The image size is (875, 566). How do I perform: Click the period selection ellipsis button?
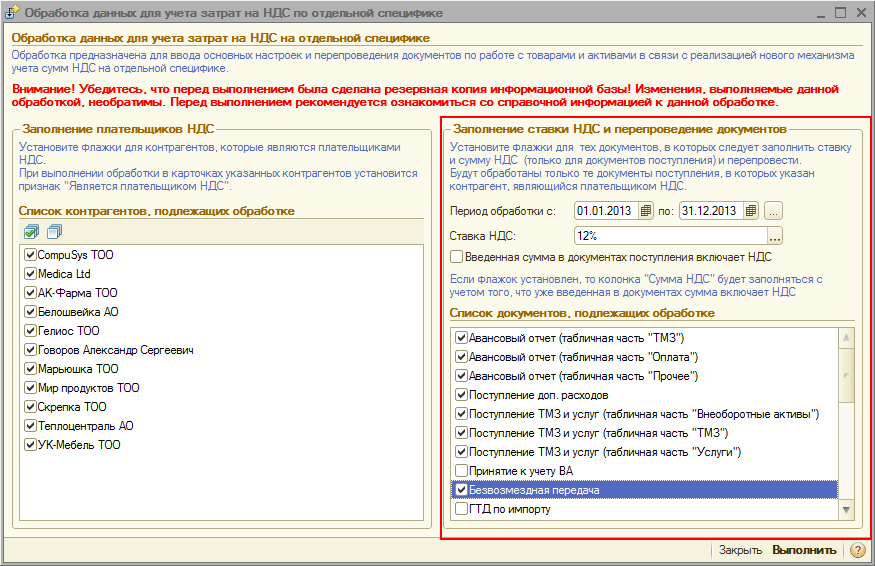(774, 211)
